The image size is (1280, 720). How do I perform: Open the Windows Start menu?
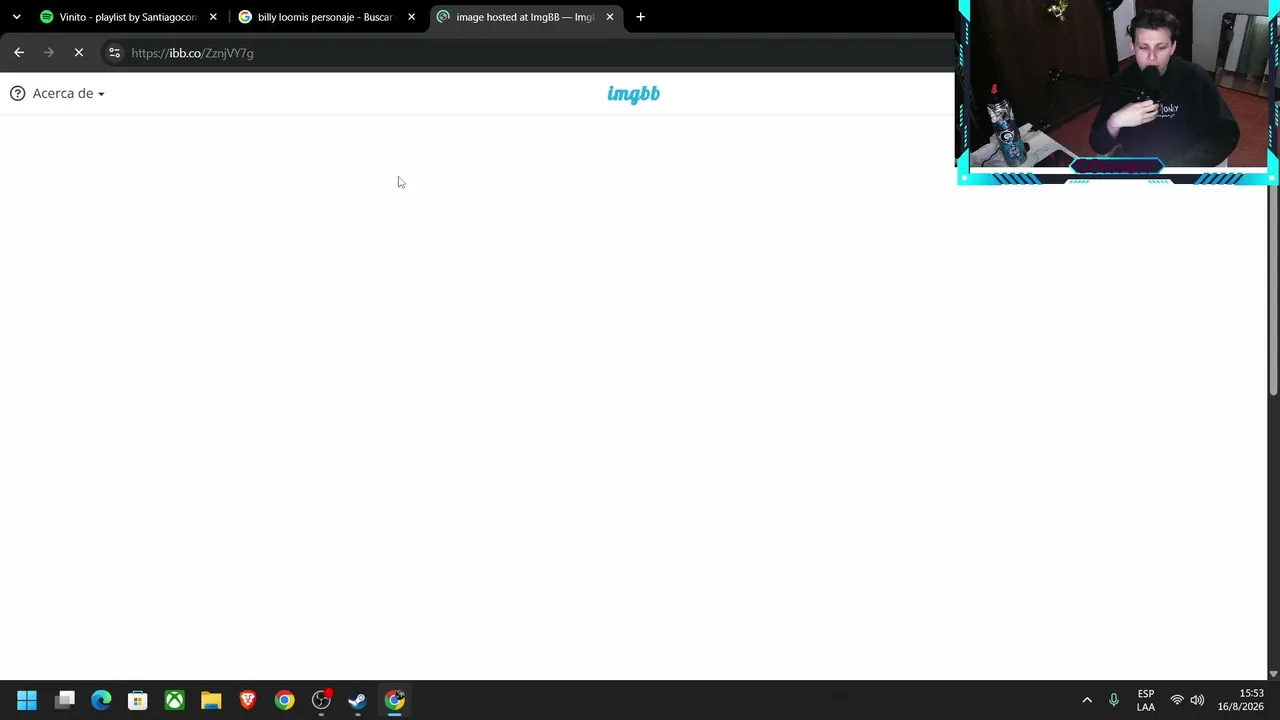click(x=27, y=700)
